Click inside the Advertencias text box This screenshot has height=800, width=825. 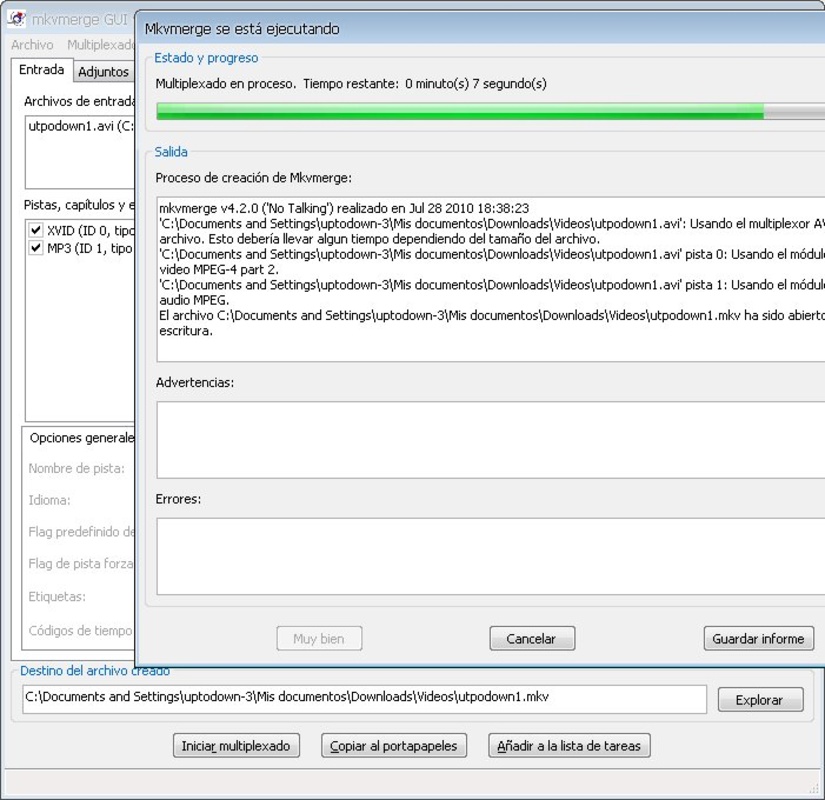pos(490,440)
